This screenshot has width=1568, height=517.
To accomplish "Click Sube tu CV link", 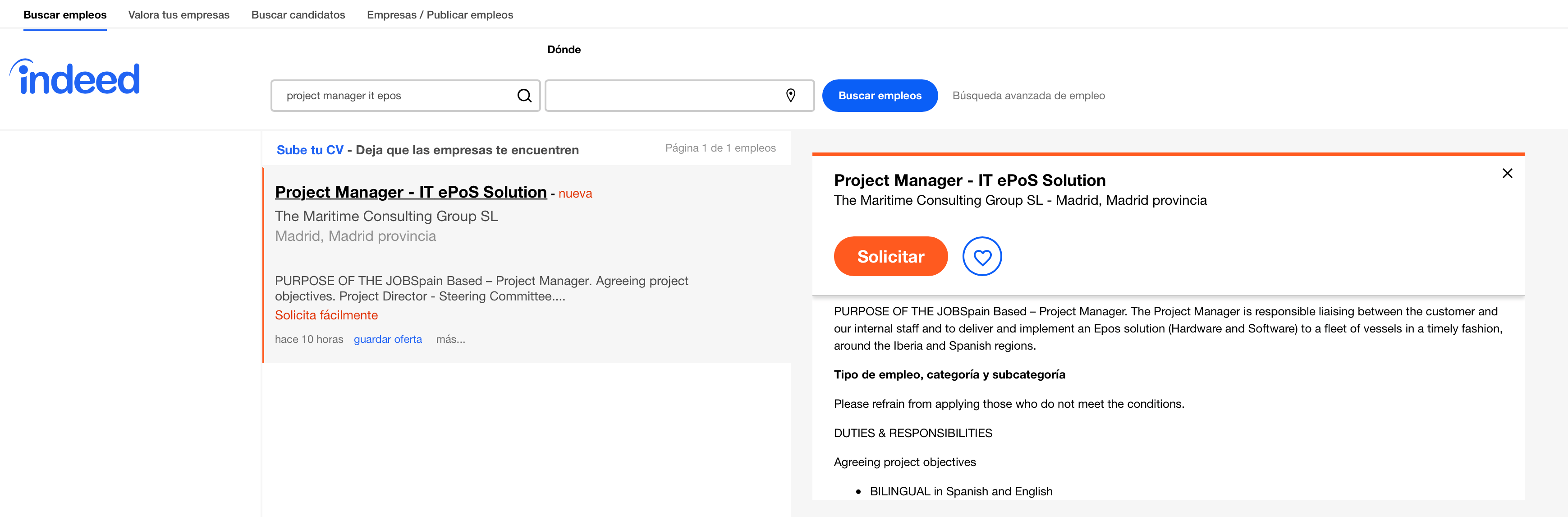I will point(310,150).
